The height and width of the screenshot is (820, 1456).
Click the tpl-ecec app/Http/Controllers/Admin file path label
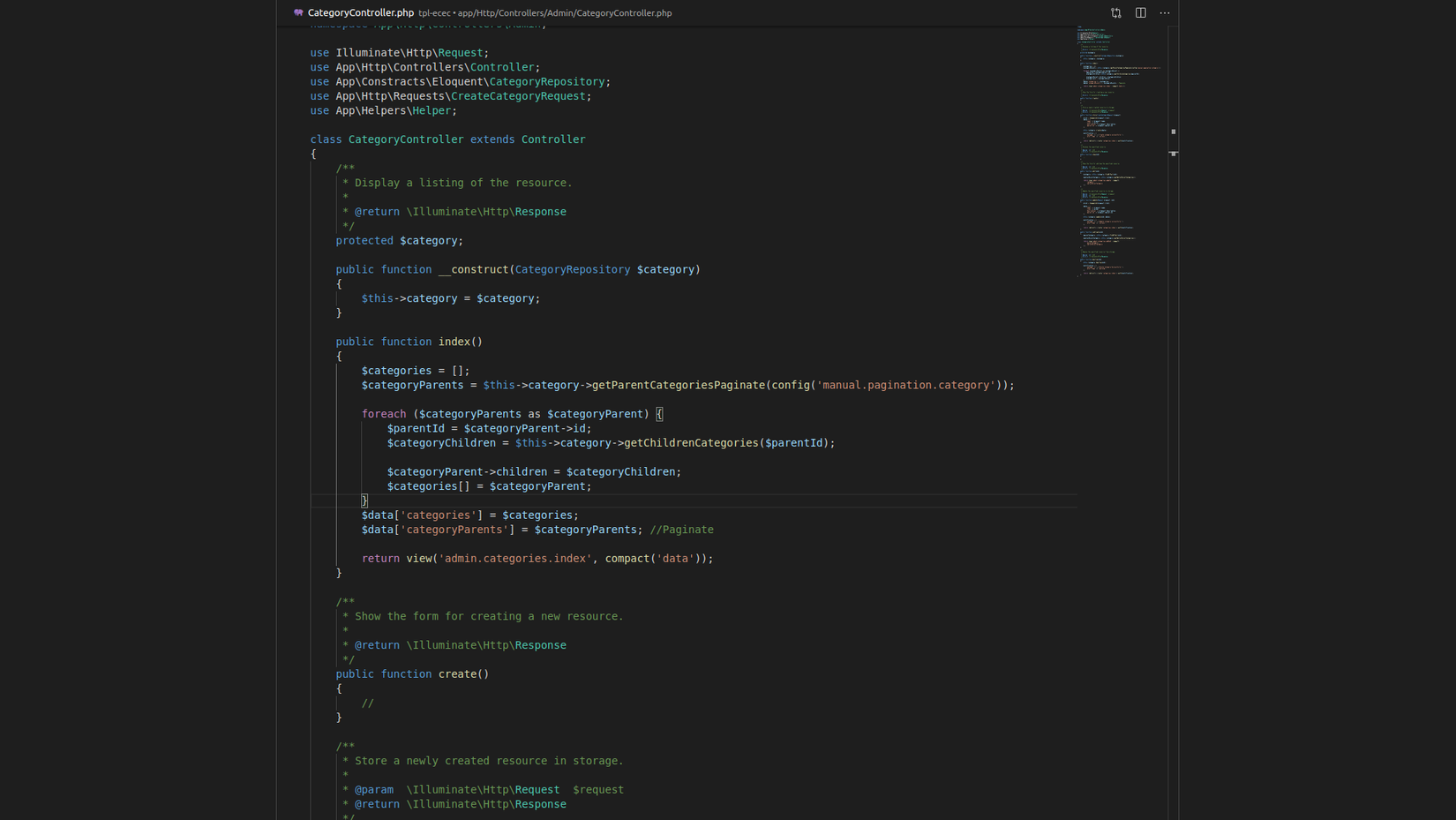tap(545, 13)
